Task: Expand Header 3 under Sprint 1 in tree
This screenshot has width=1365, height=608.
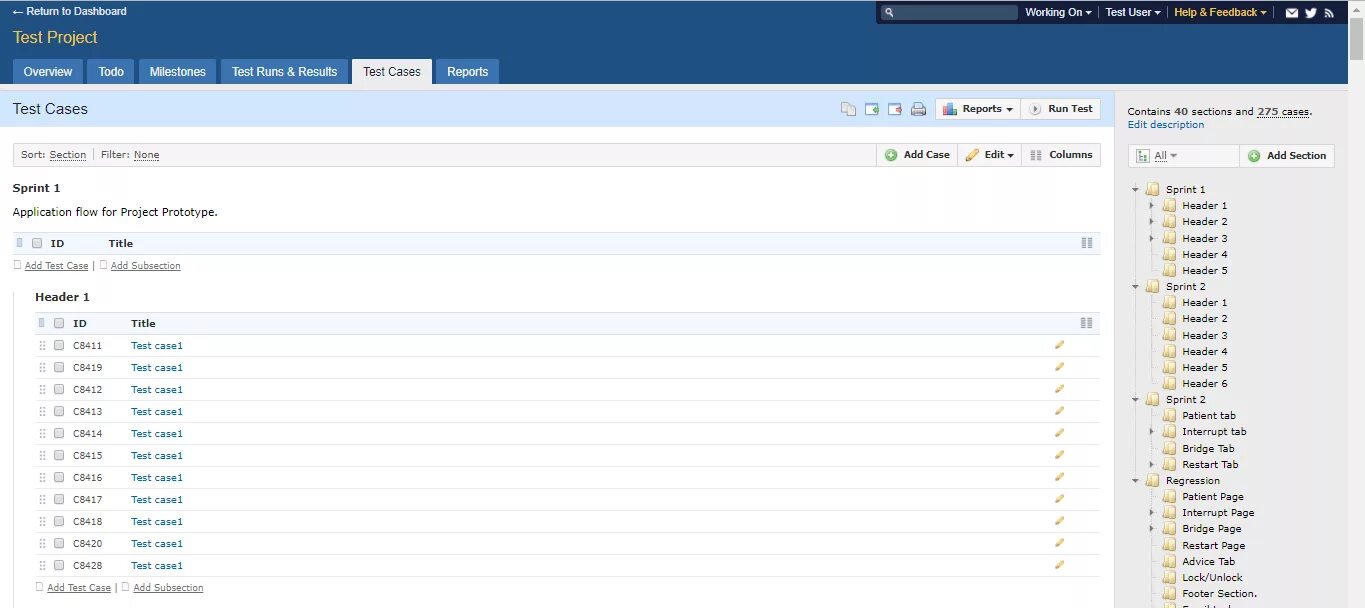Action: (x=1152, y=238)
